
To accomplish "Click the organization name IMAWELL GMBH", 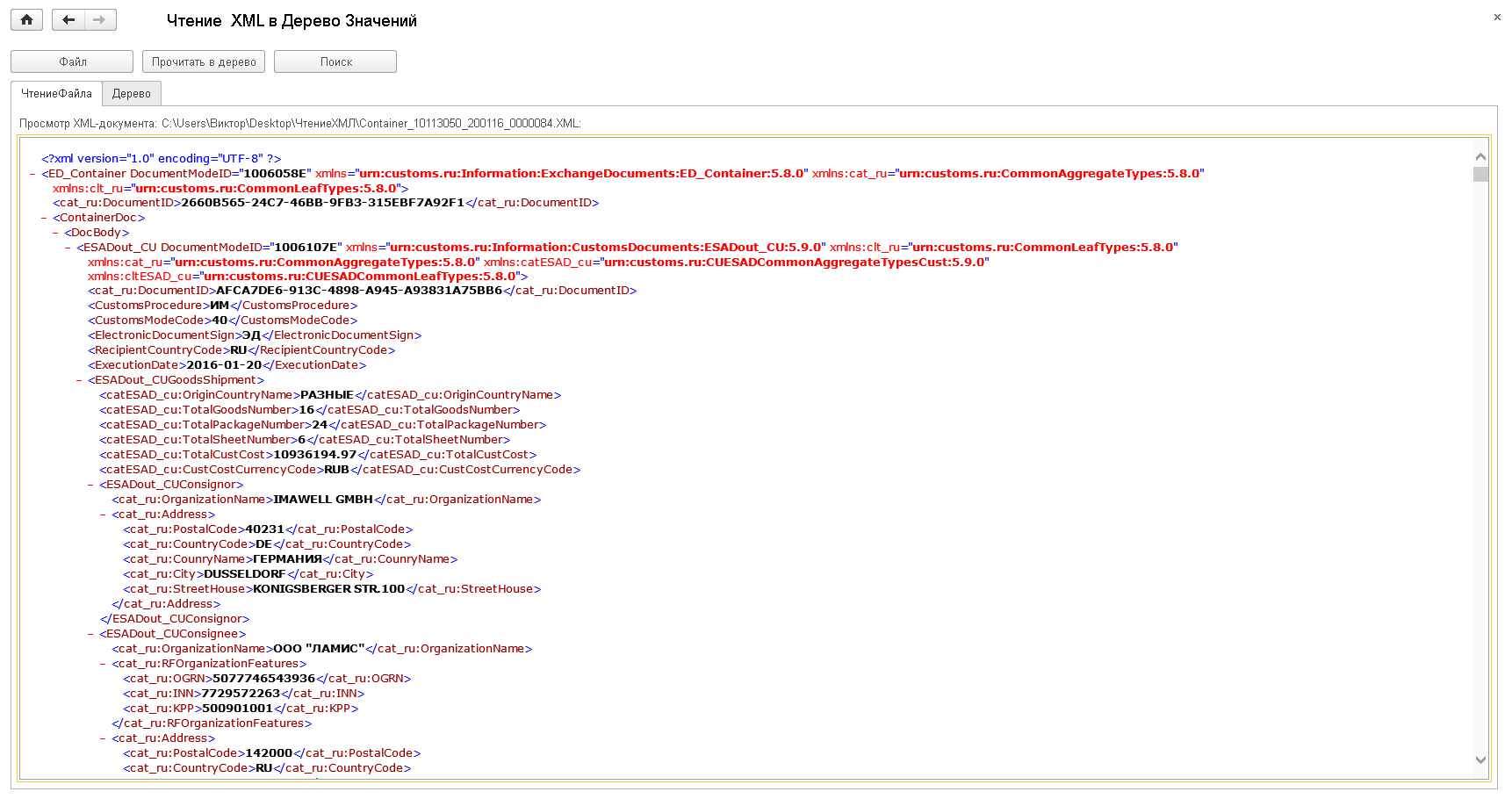I will (323, 500).
